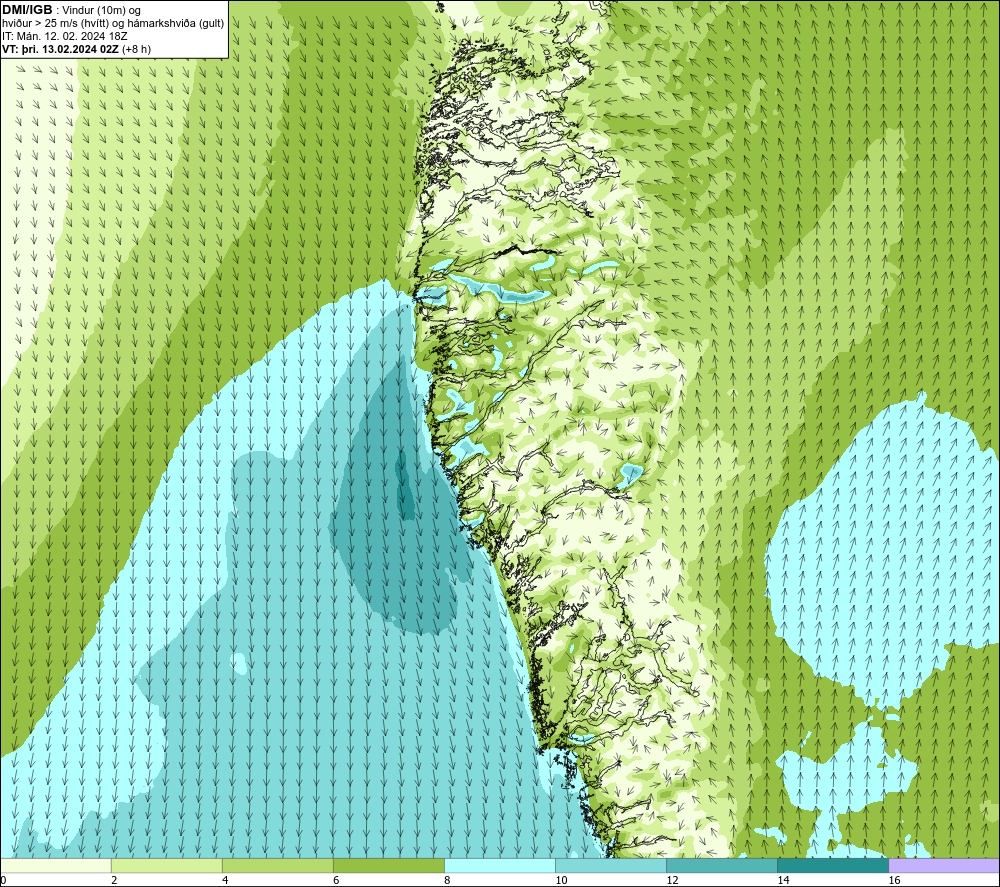
Task: Select the 14–16 m/s dark teal swatch
Action: point(833,866)
